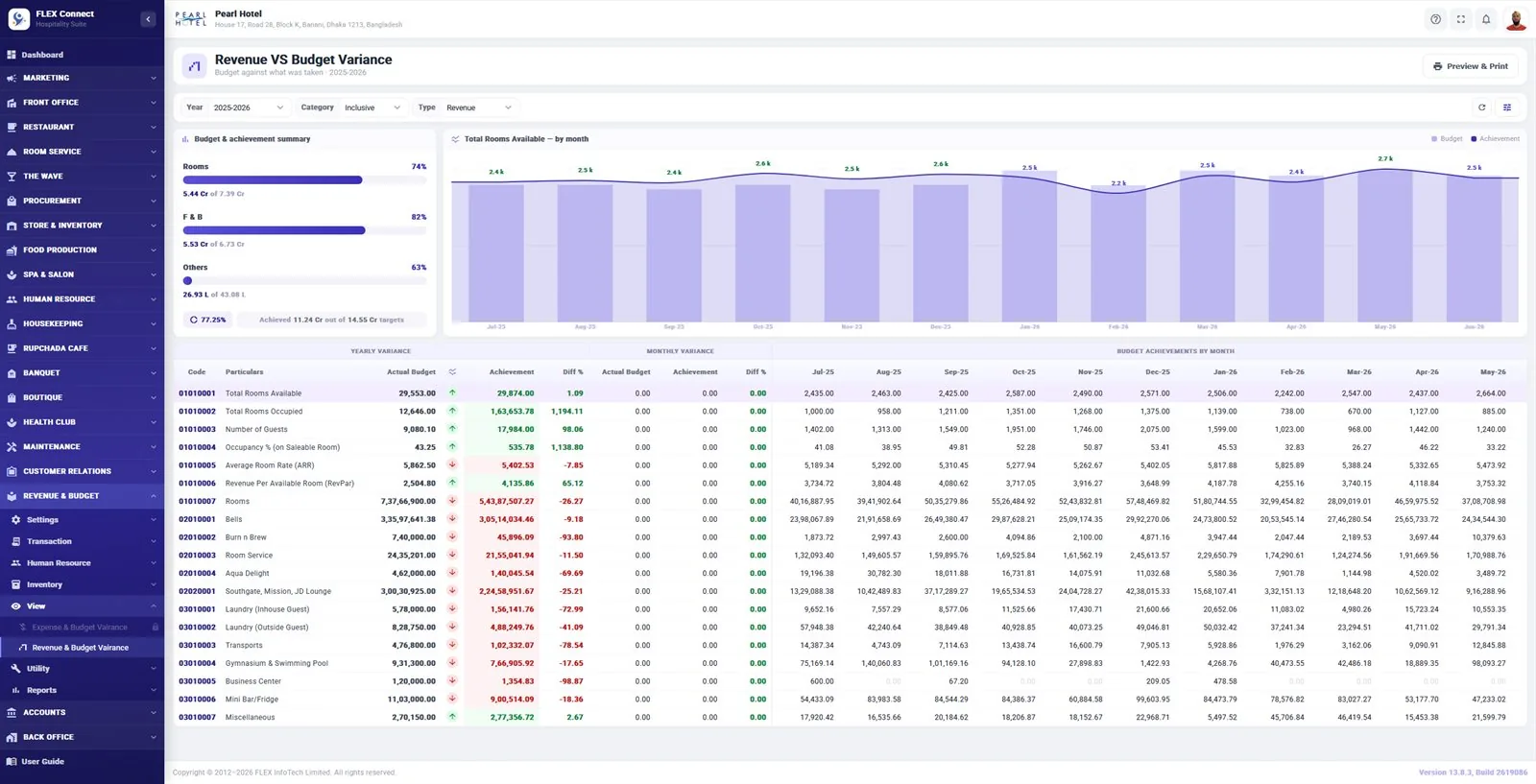
Task: Toggle fullscreen mode icon
Action: click(x=1461, y=19)
